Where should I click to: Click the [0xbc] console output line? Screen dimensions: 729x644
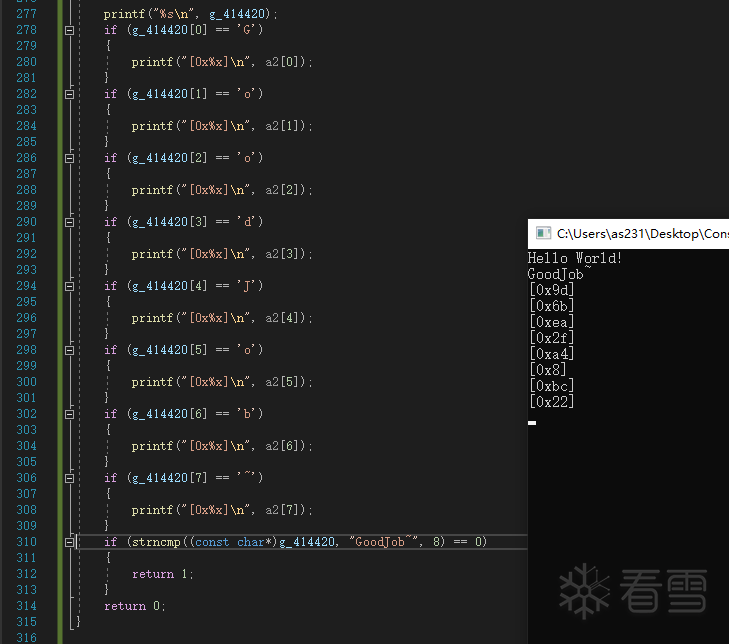coord(551,386)
